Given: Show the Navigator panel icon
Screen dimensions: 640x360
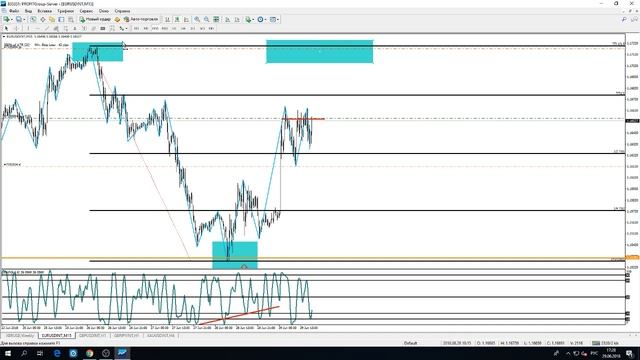Looking at the screenshot, I should click(52, 19).
